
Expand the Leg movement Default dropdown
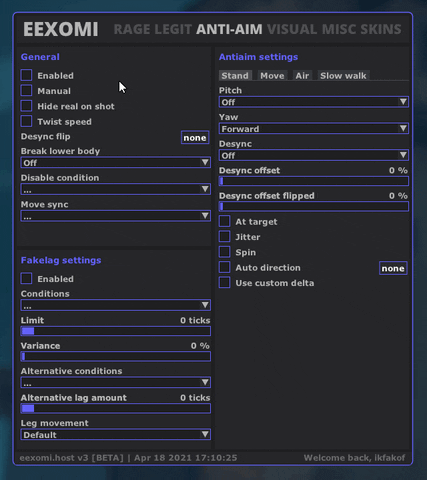coord(116,435)
